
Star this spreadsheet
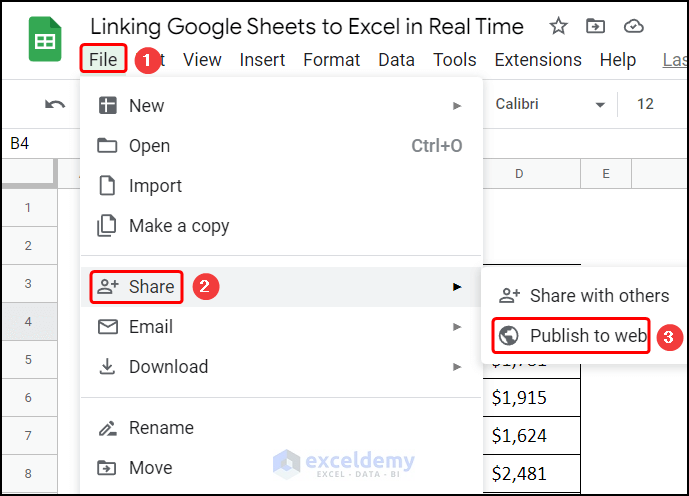click(x=558, y=26)
